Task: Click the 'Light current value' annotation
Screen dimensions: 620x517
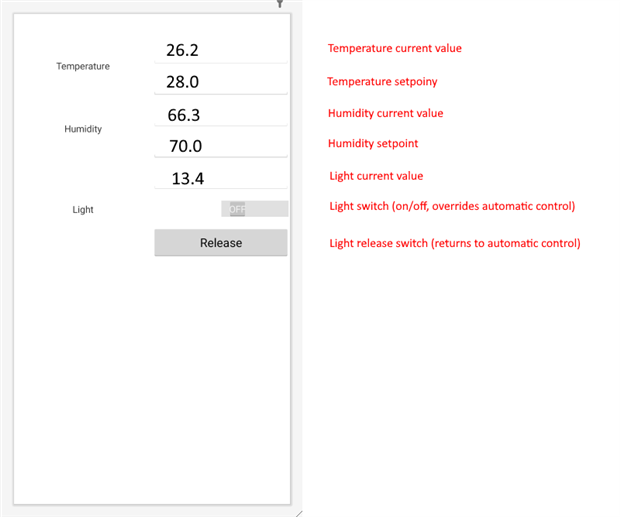Action: (376, 176)
